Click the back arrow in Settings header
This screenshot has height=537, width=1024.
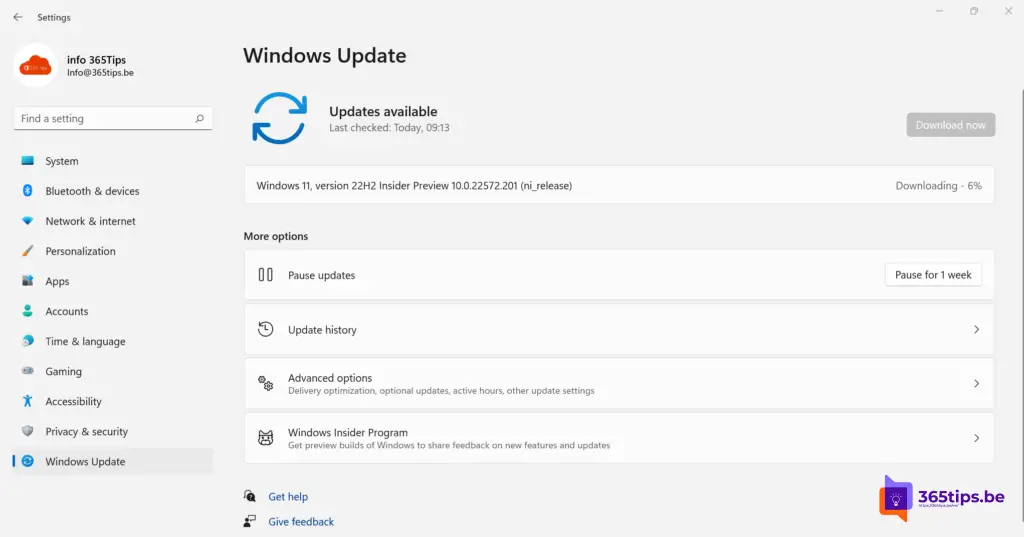(18, 18)
